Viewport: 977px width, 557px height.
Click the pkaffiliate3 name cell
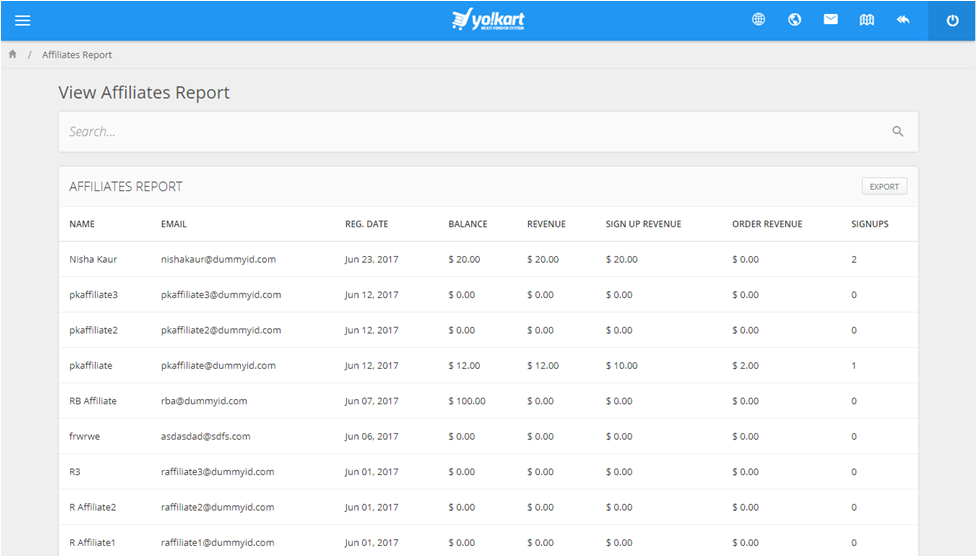pos(94,295)
